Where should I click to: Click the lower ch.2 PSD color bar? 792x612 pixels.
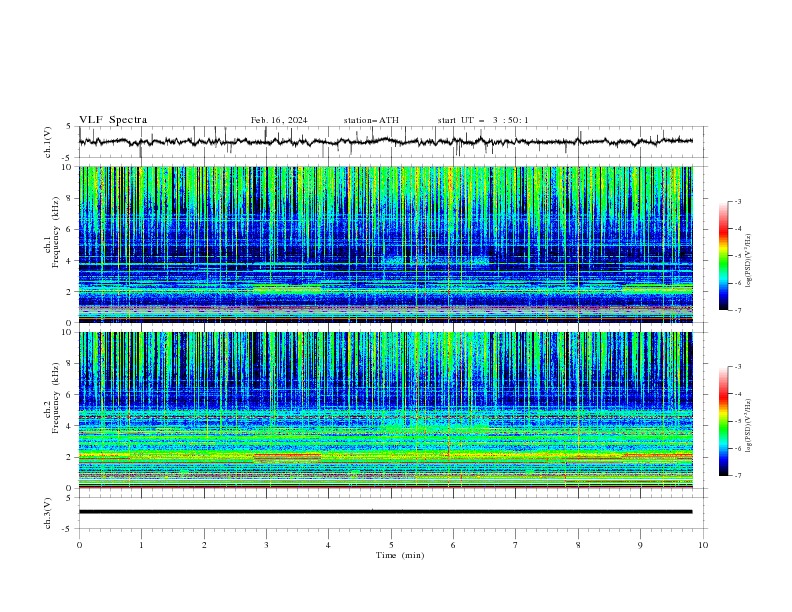(x=723, y=421)
